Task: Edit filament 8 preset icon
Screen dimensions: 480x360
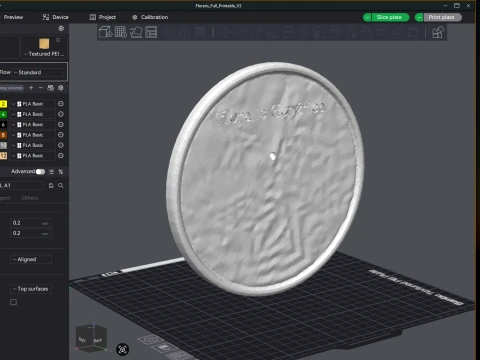Action: tap(61, 135)
